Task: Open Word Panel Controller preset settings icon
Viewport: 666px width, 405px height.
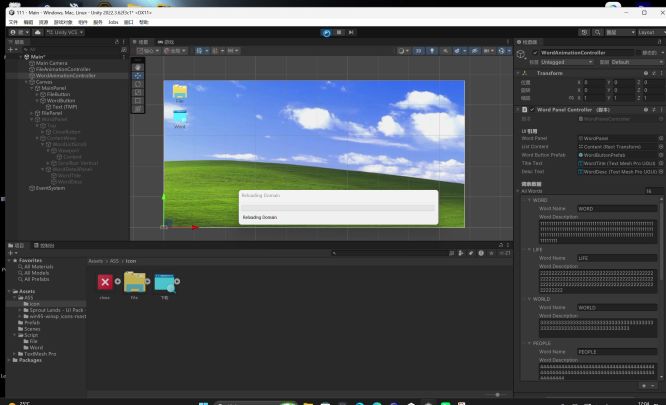Action: [654, 110]
